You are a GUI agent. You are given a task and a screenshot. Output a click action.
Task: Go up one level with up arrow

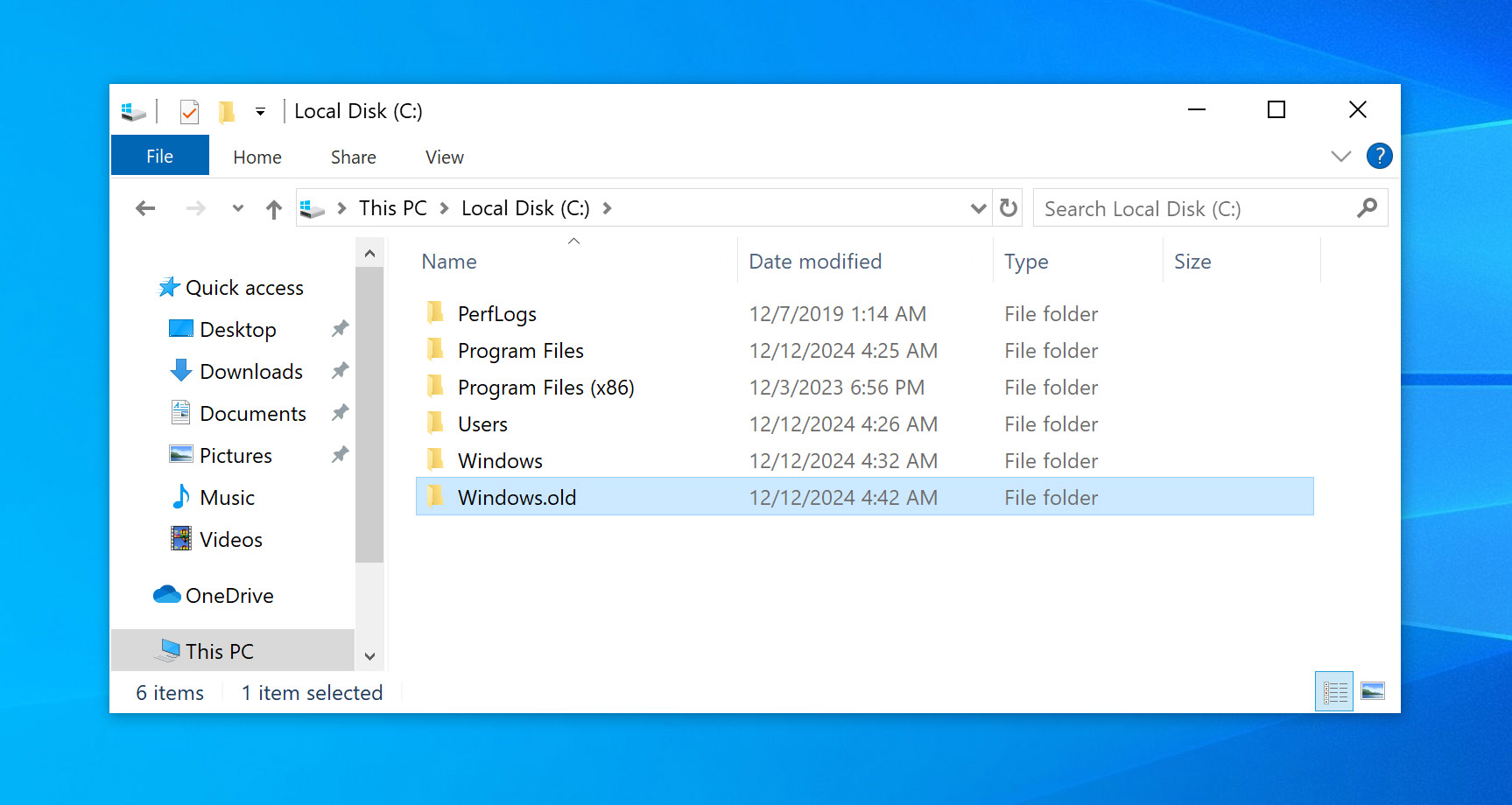click(x=274, y=209)
